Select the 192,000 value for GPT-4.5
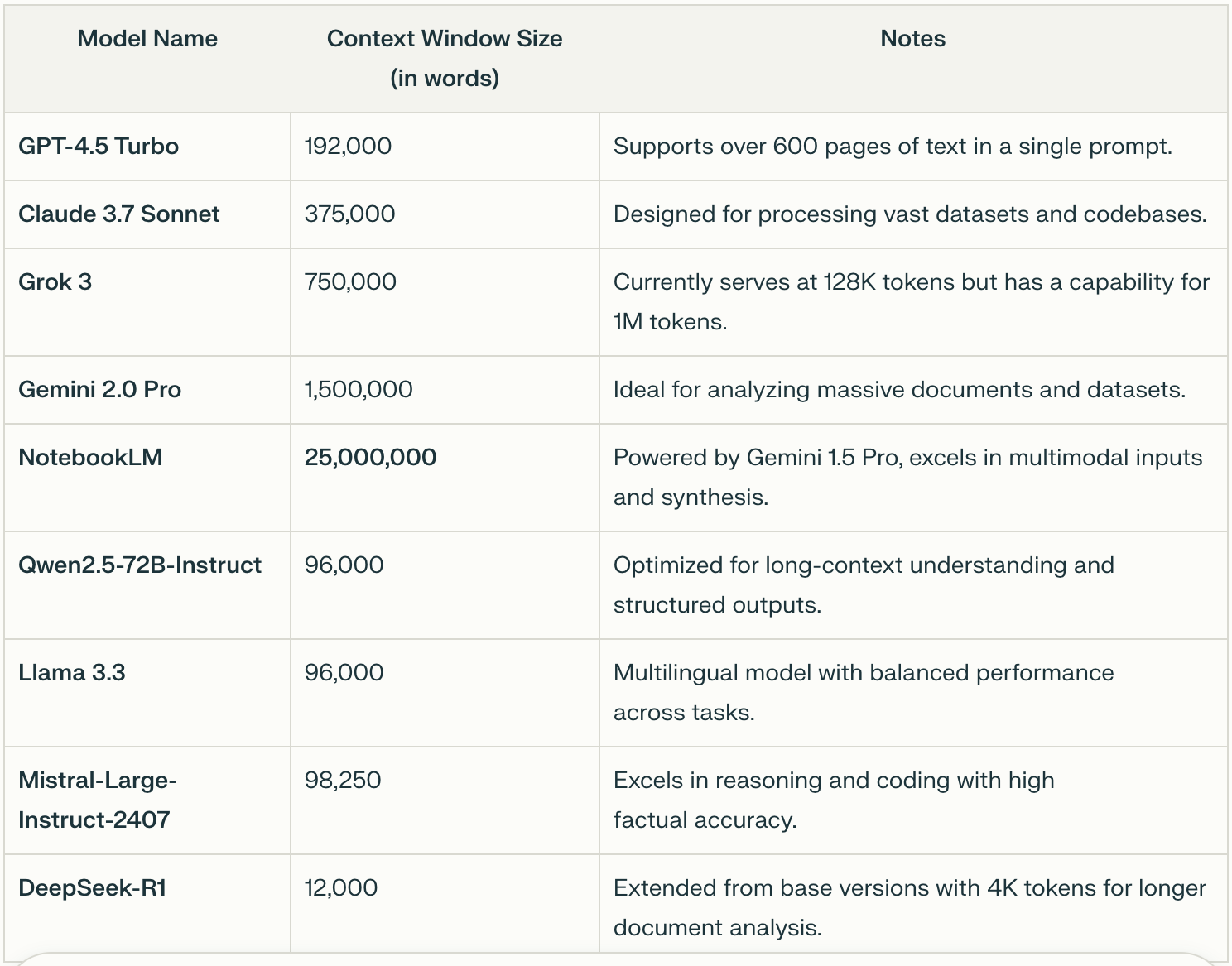The image size is (1232, 966). coord(348,146)
